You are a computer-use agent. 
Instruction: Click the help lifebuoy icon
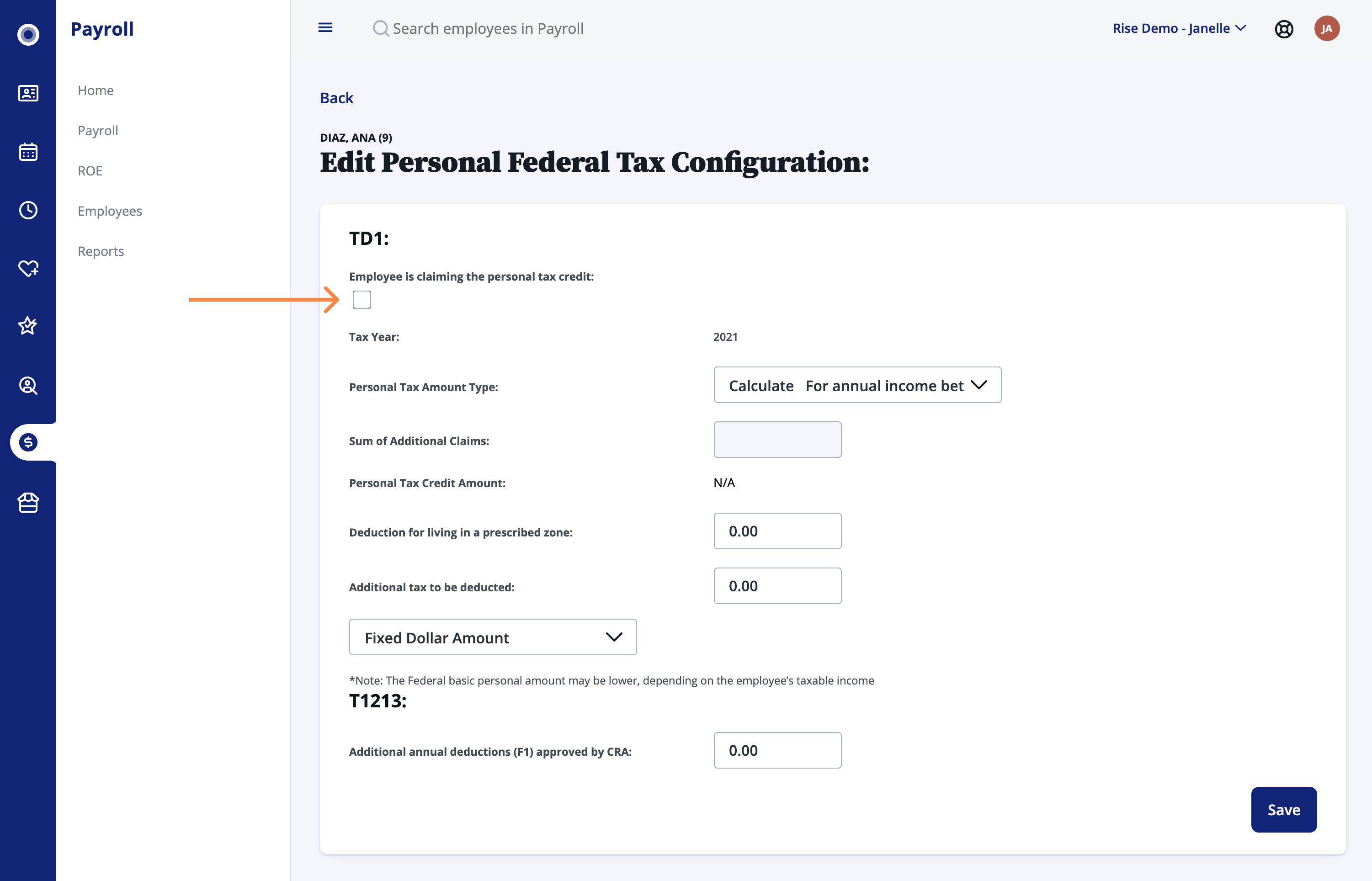tap(1284, 29)
